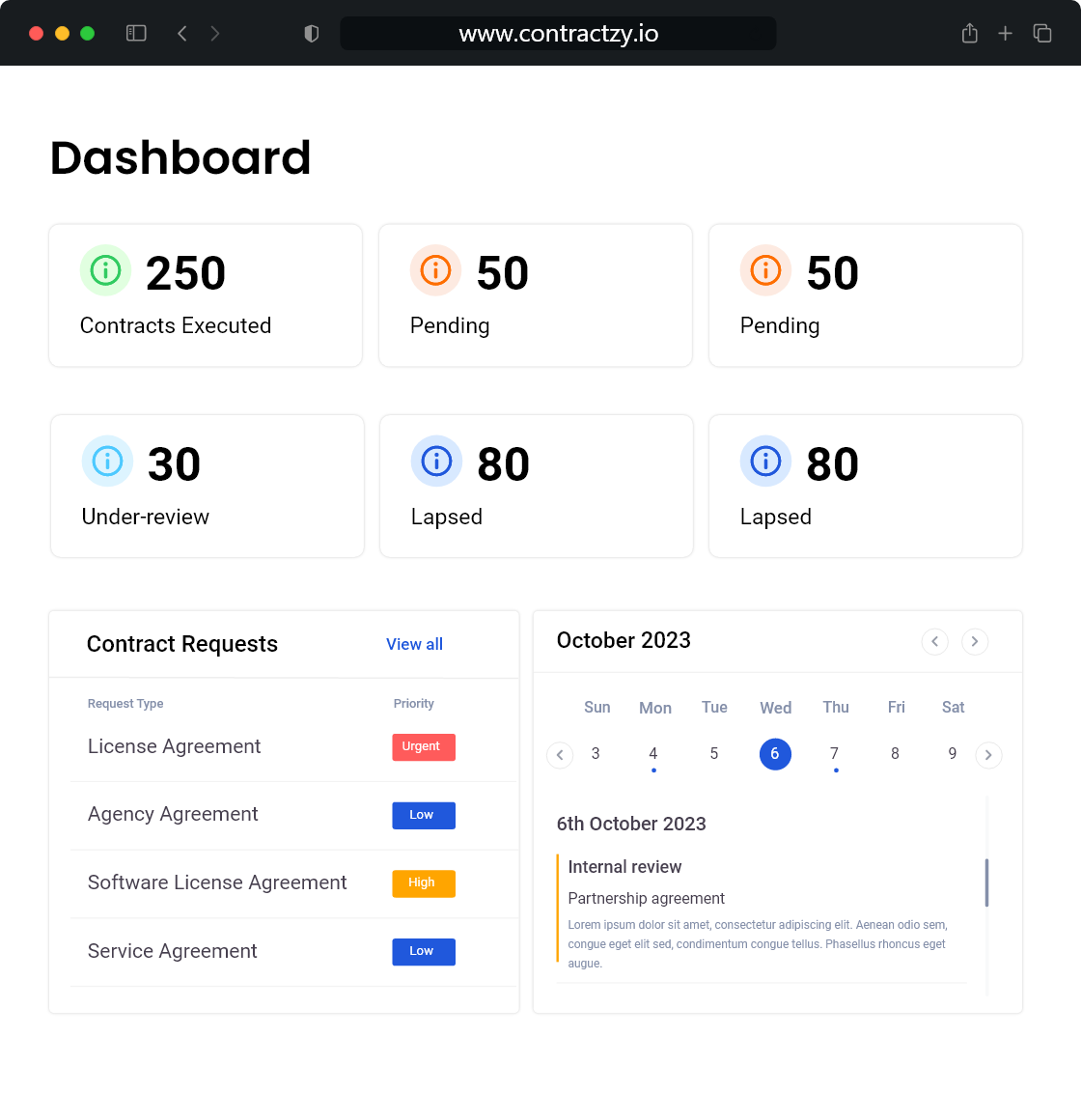Image resolution: width=1081 pixels, height=1120 pixels.
Task: Click the info icon on the second Pending card
Action: click(765, 270)
